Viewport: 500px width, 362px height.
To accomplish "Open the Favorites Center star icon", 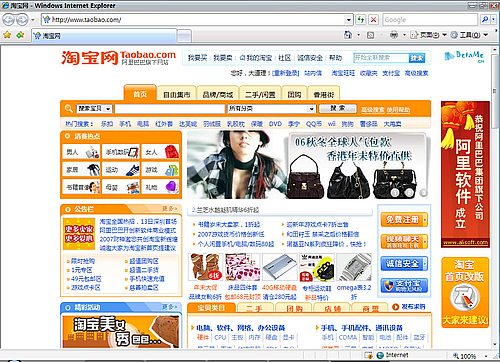I will pos(7,35).
